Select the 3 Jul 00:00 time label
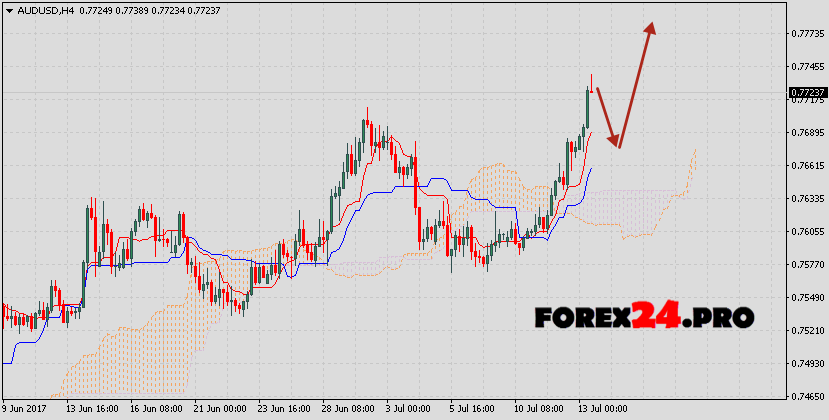Image resolution: width=829 pixels, height=420 pixels. point(411,409)
